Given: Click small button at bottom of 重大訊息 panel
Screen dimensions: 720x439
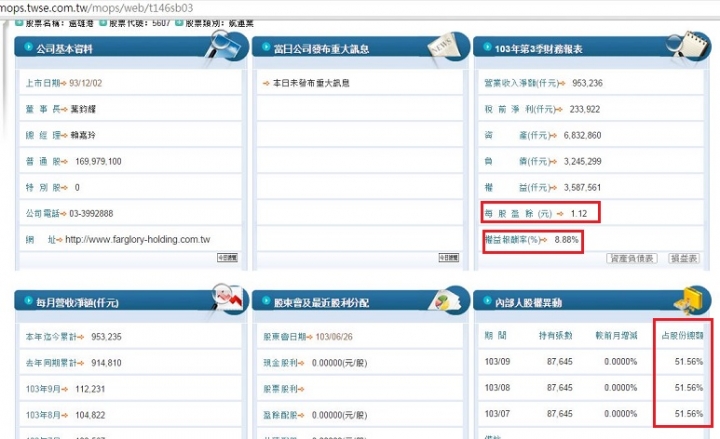Looking at the screenshot, I should tap(449, 258).
